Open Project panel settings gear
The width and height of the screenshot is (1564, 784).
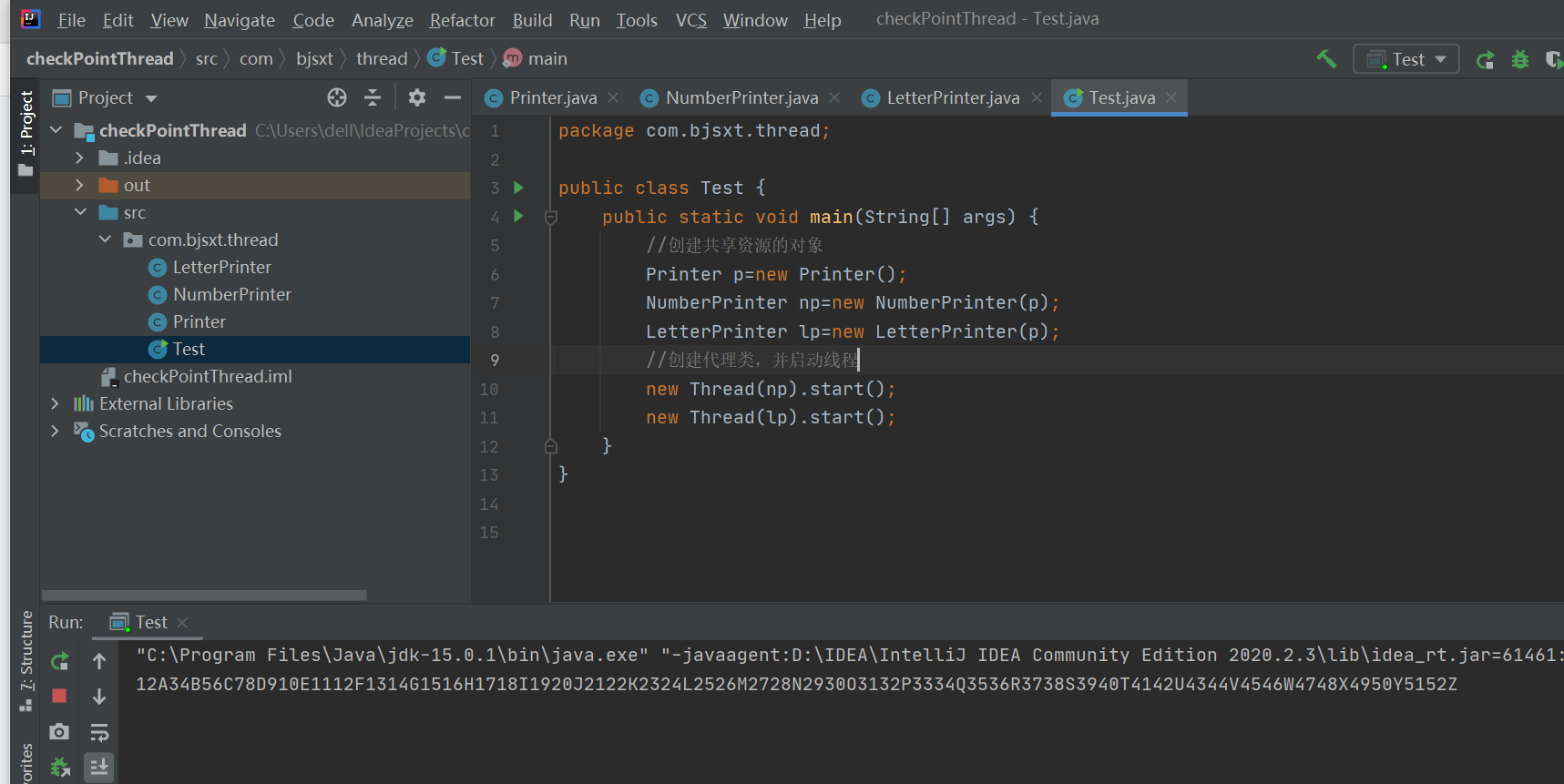[x=417, y=97]
